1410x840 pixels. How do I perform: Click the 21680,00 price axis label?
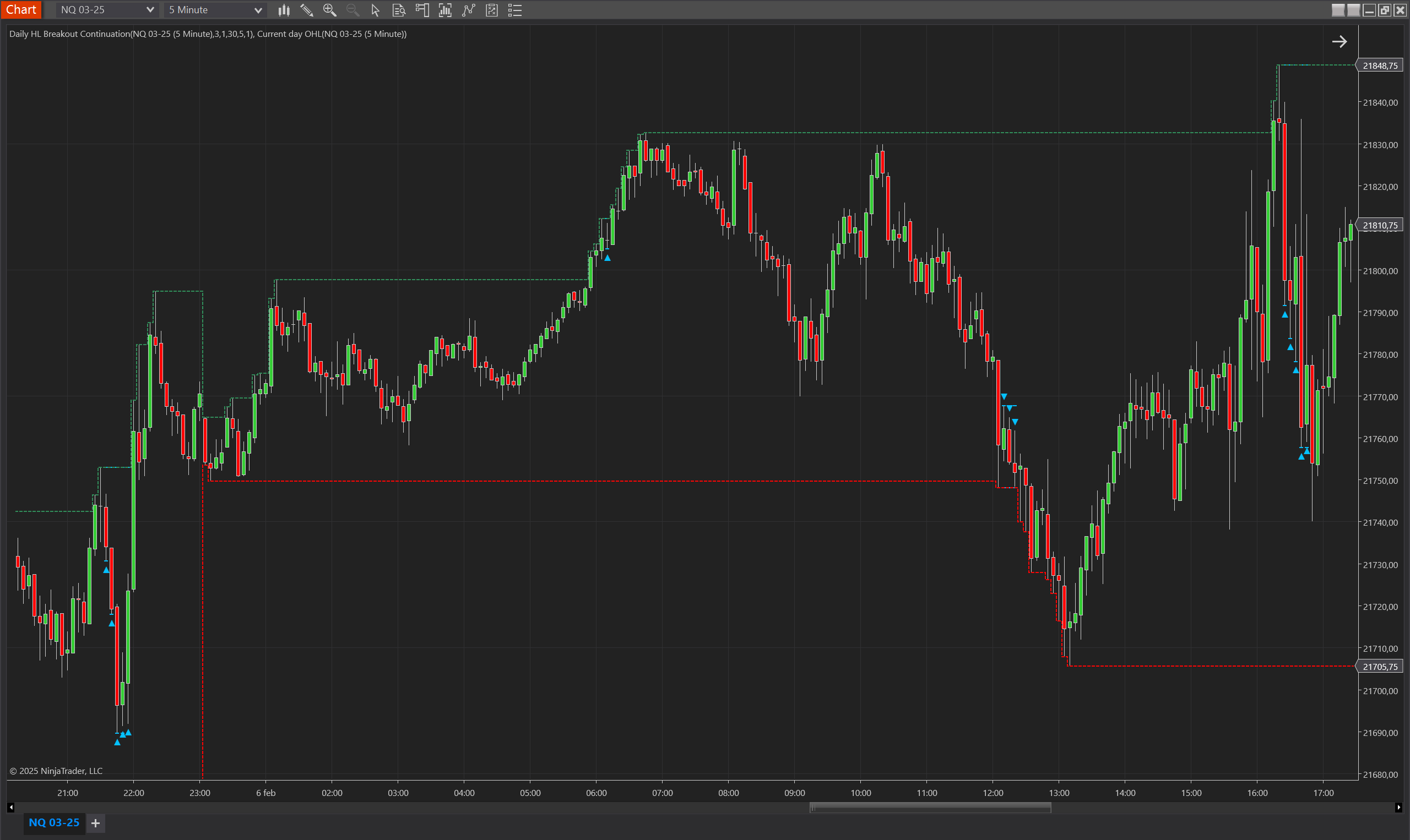click(1380, 774)
